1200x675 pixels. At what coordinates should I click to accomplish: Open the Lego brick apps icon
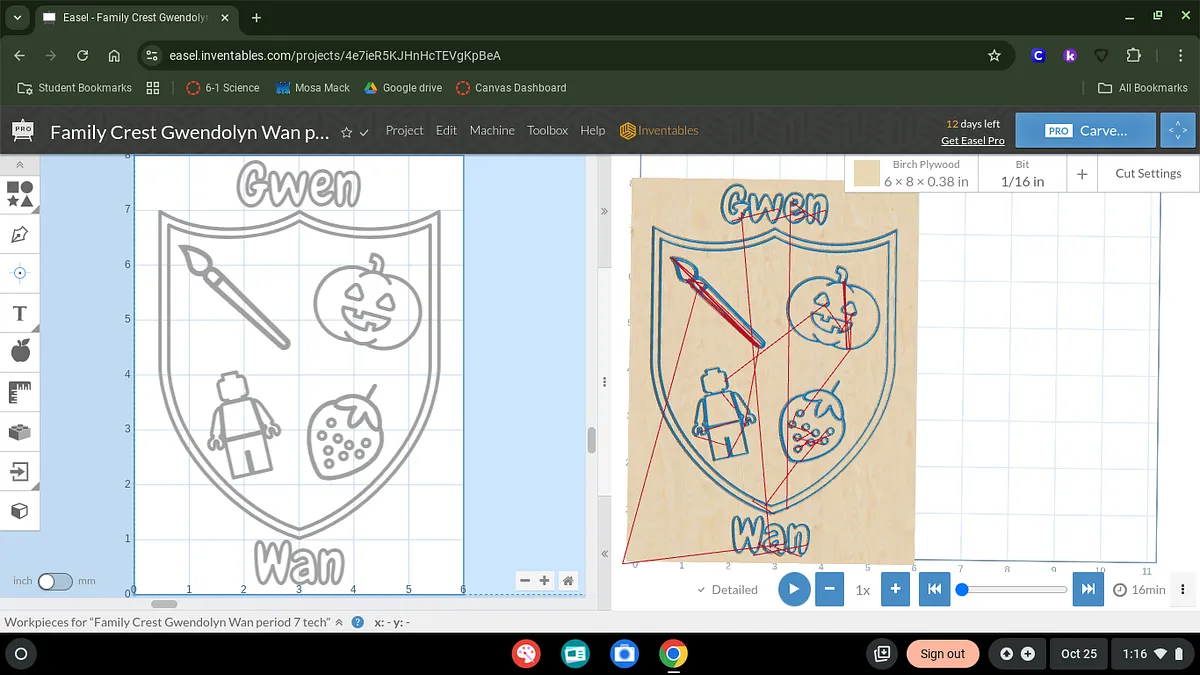click(19, 432)
